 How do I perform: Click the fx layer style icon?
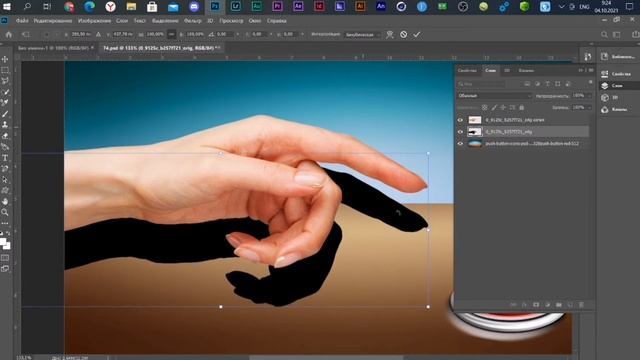coord(524,305)
